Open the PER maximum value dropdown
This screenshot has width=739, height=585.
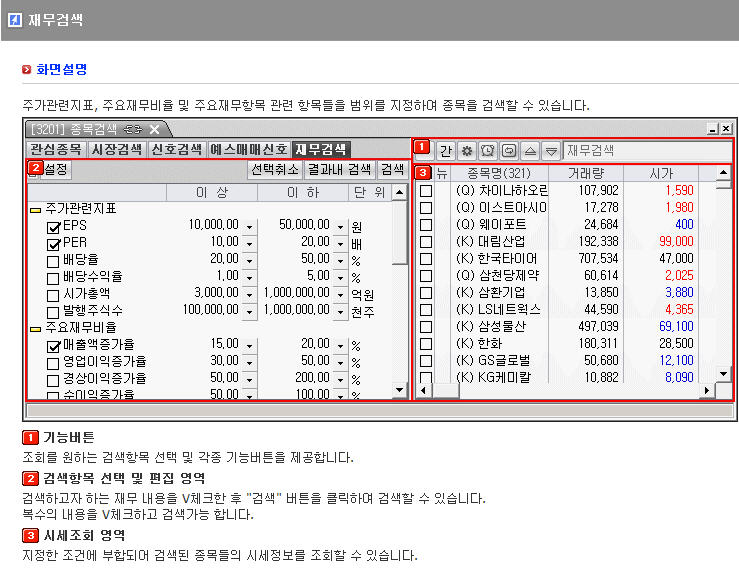pyautogui.click(x=340, y=243)
